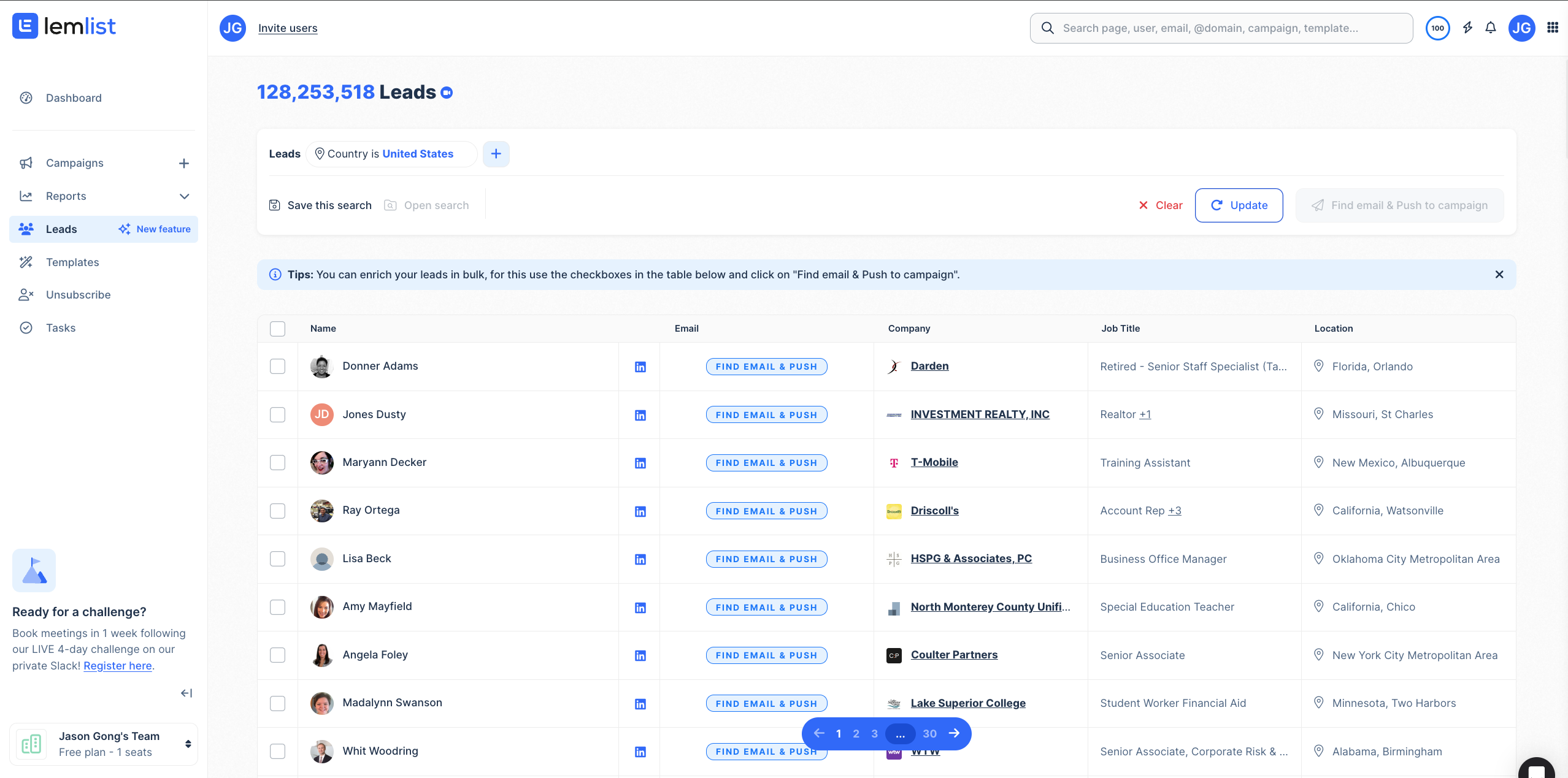This screenshot has width=1568, height=778.
Task: Open the Darden company link
Action: click(929, 366)
